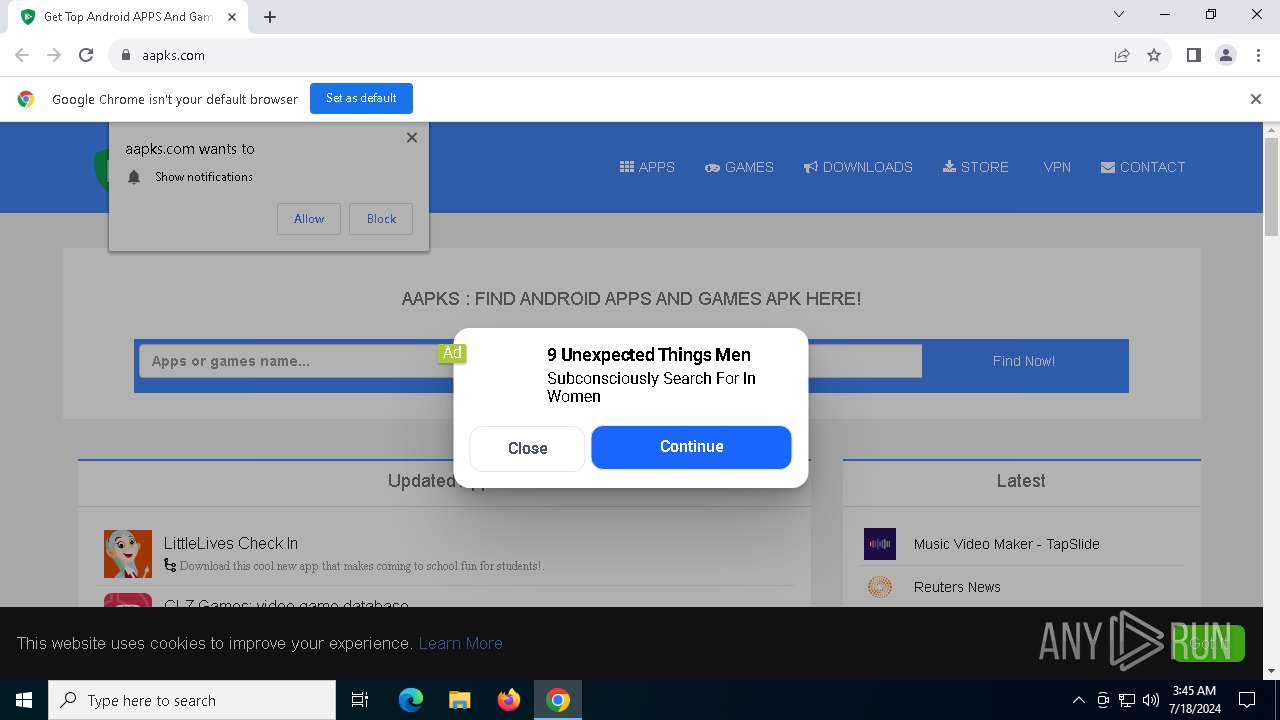
Task: Block notifications from aapks.com
Action: 381,219
